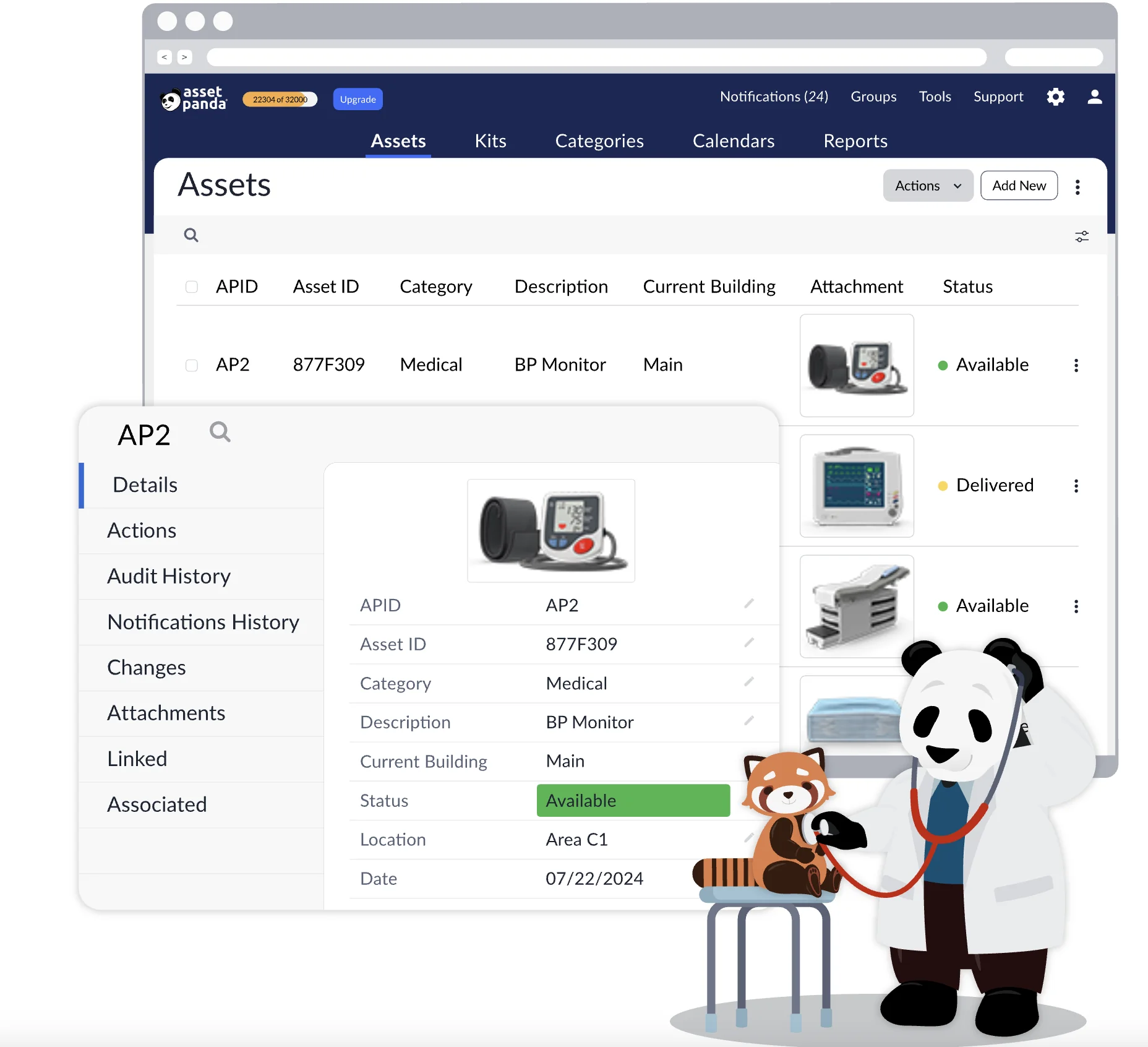Expand the Actions dropdown
This screenshot has height=1047, width=1148.
point(928,186)
